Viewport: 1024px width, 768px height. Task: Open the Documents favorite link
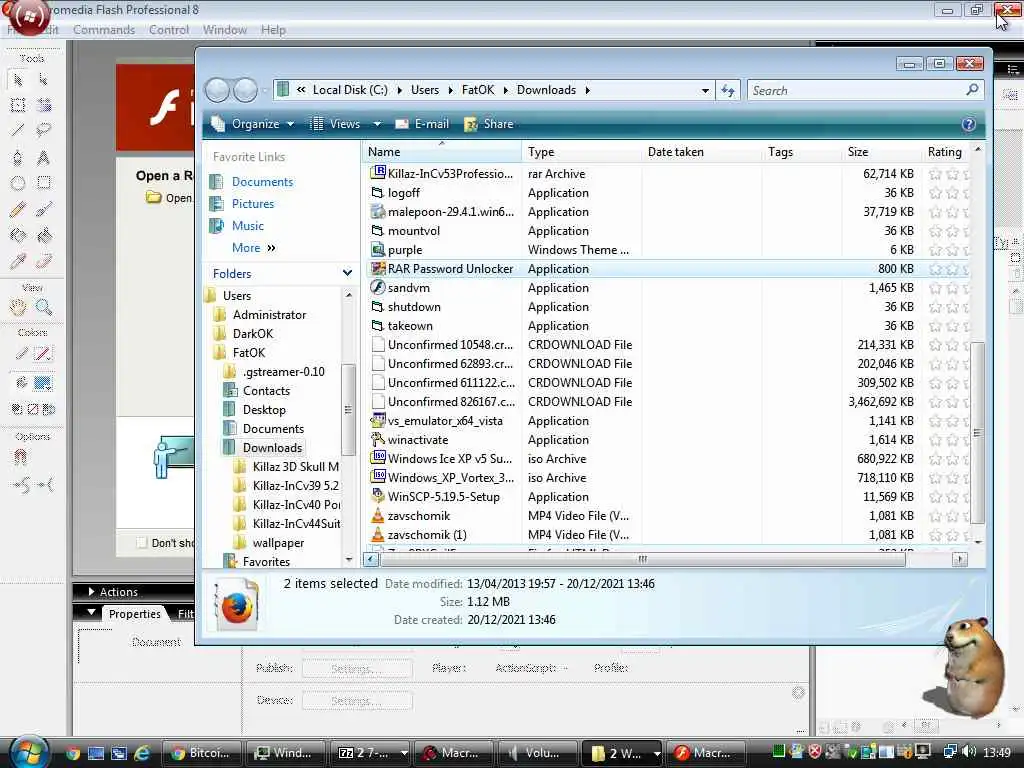[262, 182]
